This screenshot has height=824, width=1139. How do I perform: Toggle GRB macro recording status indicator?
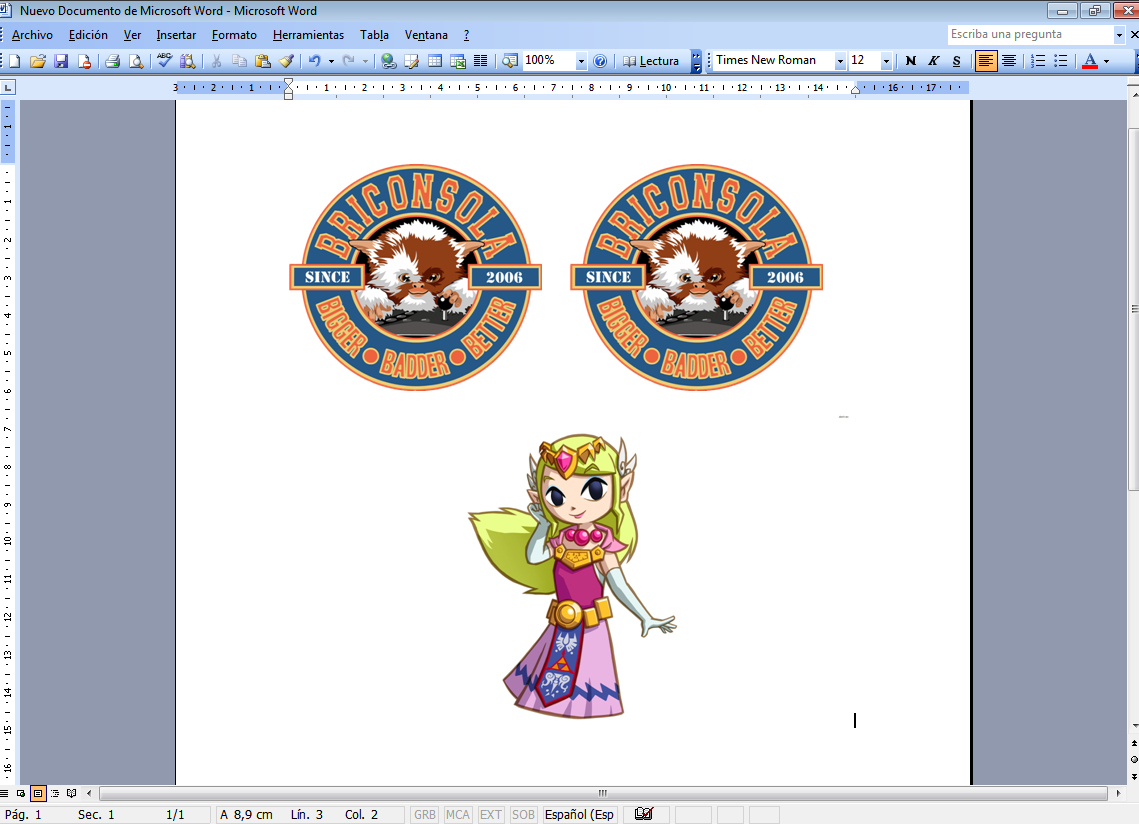coord(425,815)
